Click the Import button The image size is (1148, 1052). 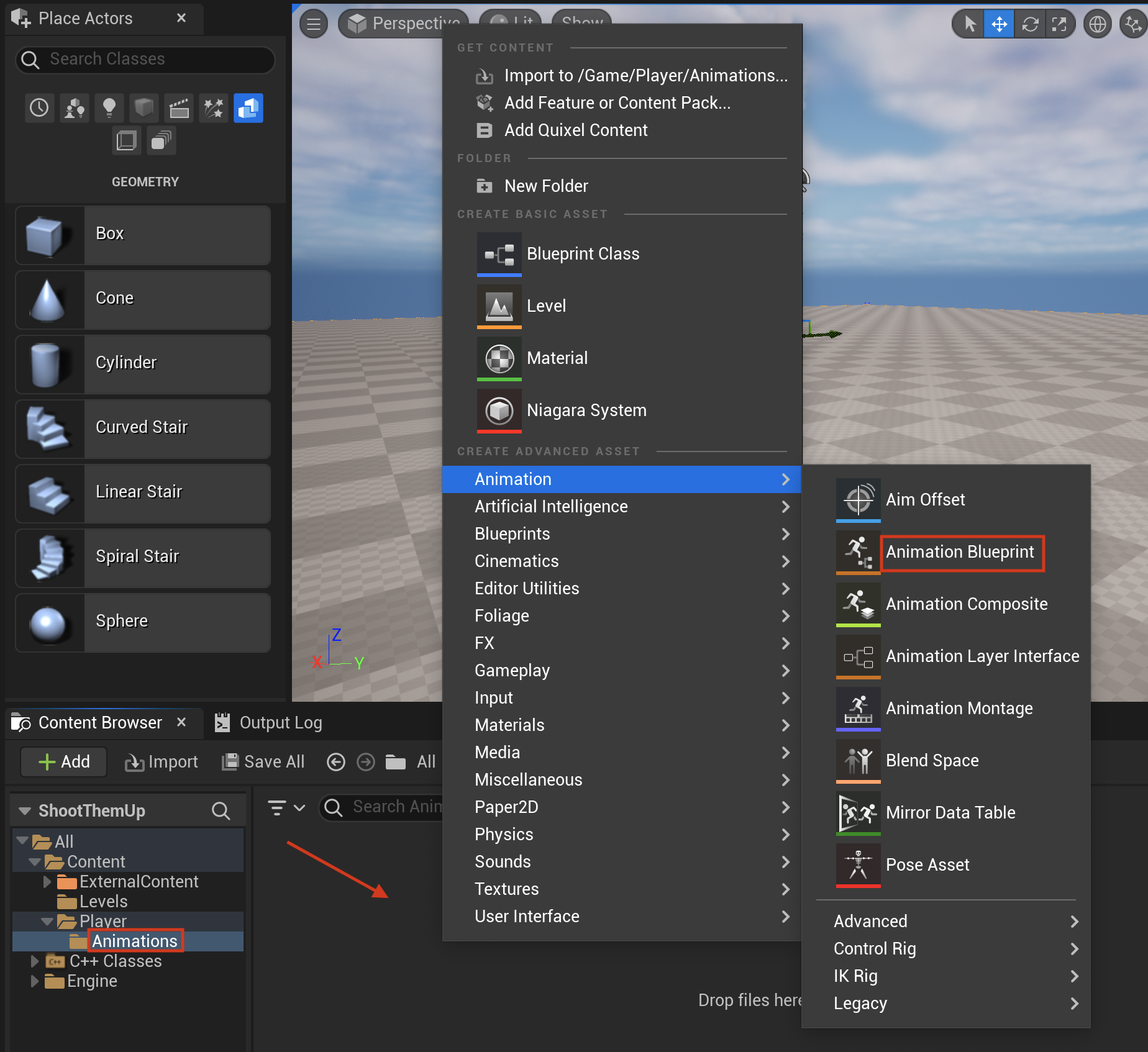(161, 762)
